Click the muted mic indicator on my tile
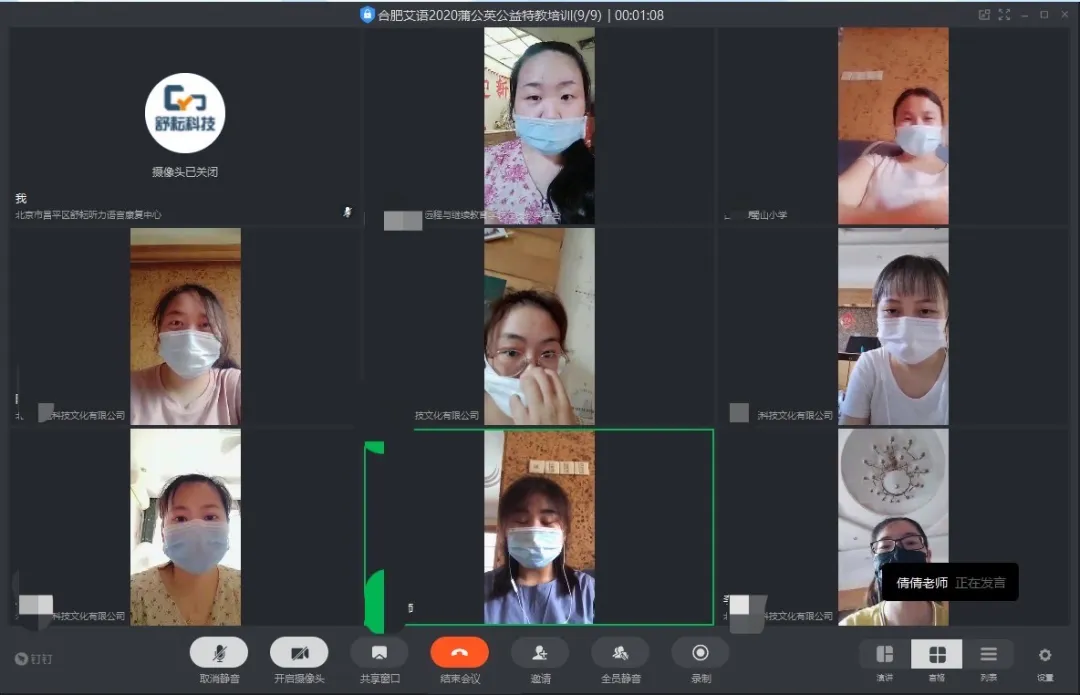 pyautogui.click(x=347, y=212)
